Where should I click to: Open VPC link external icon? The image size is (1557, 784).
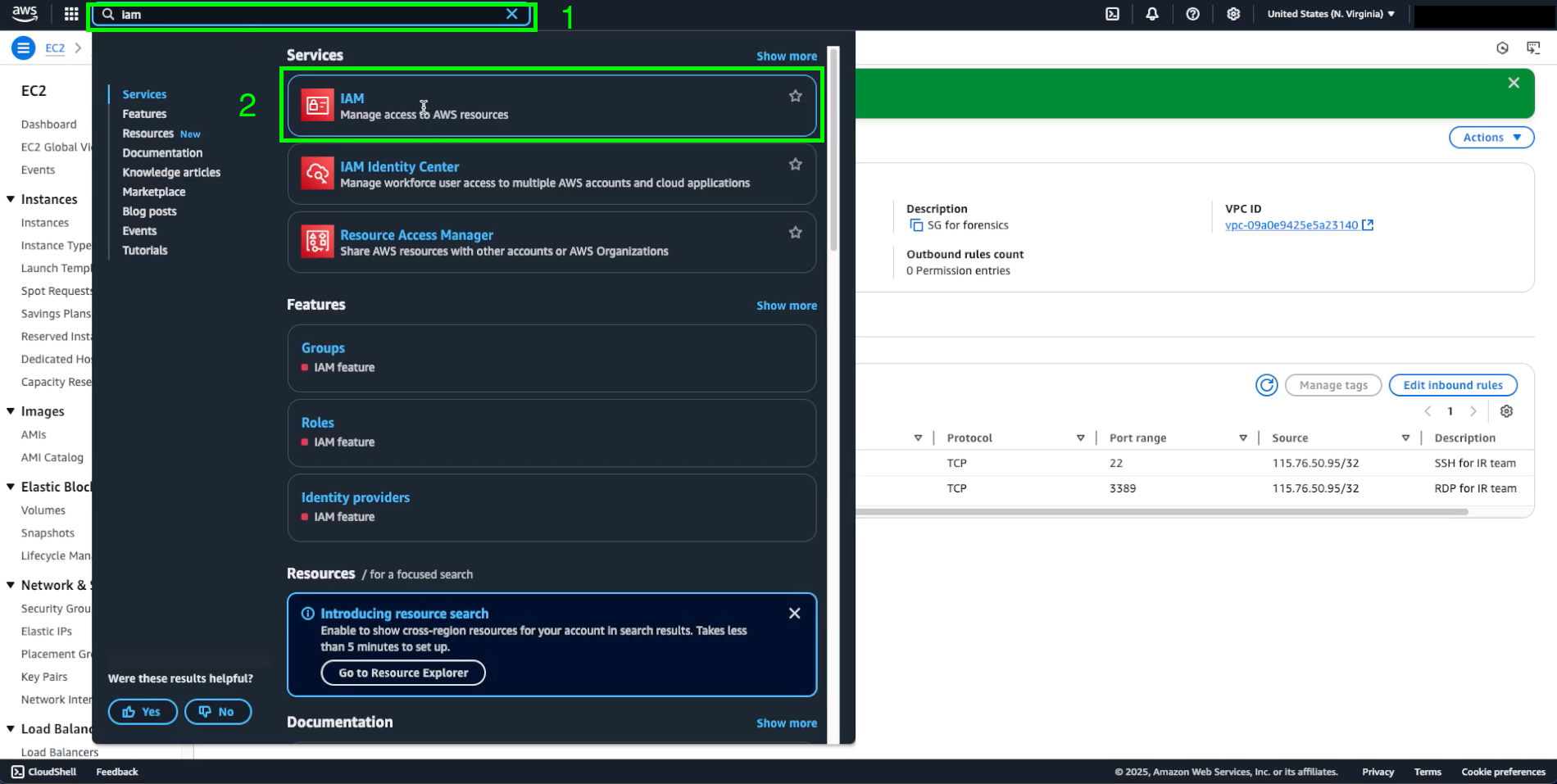point(1368,225)
